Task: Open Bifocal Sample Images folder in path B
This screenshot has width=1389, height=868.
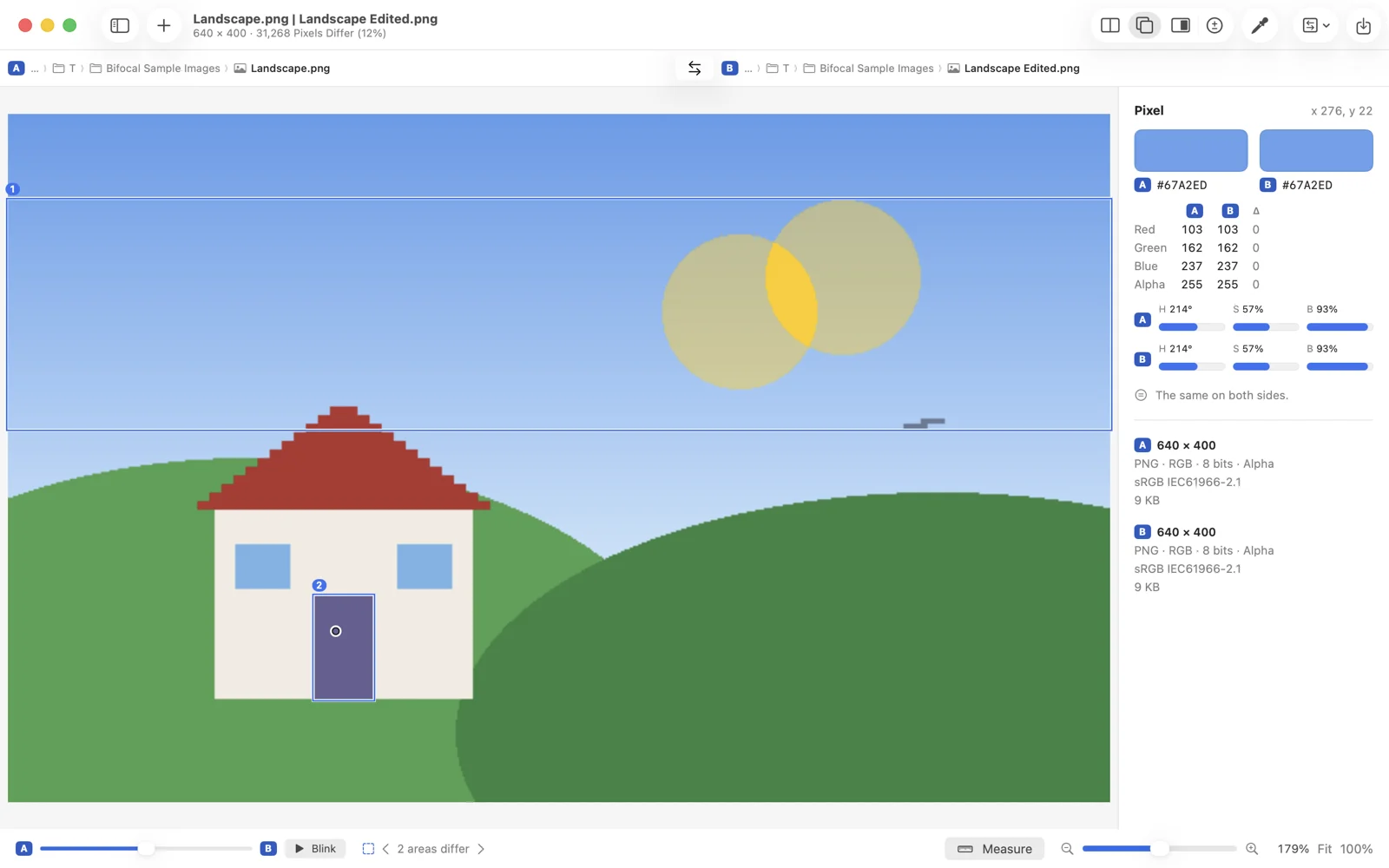Action: coord(868,68)
